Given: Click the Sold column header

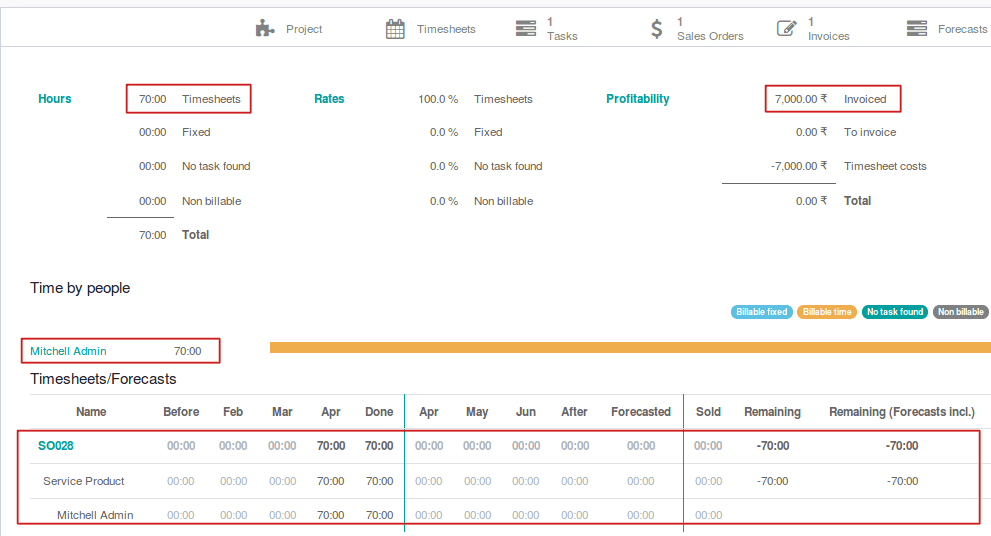Looking at the screenshot, I should (708, 411).
